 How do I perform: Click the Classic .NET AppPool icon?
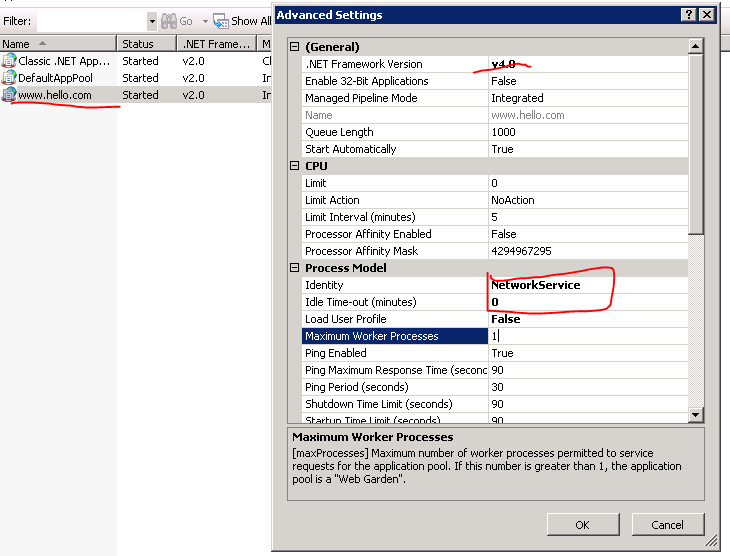(x=9, y=61)
